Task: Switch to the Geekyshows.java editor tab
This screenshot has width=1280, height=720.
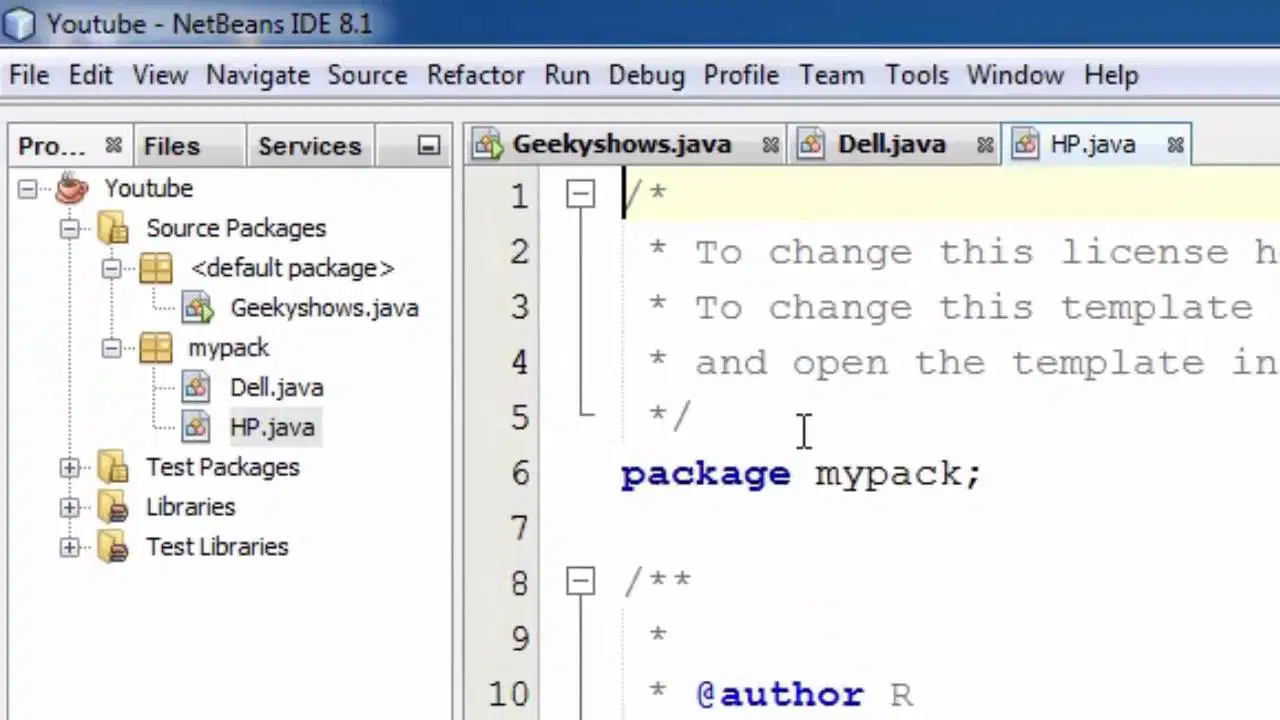Action: coord(622,145)
